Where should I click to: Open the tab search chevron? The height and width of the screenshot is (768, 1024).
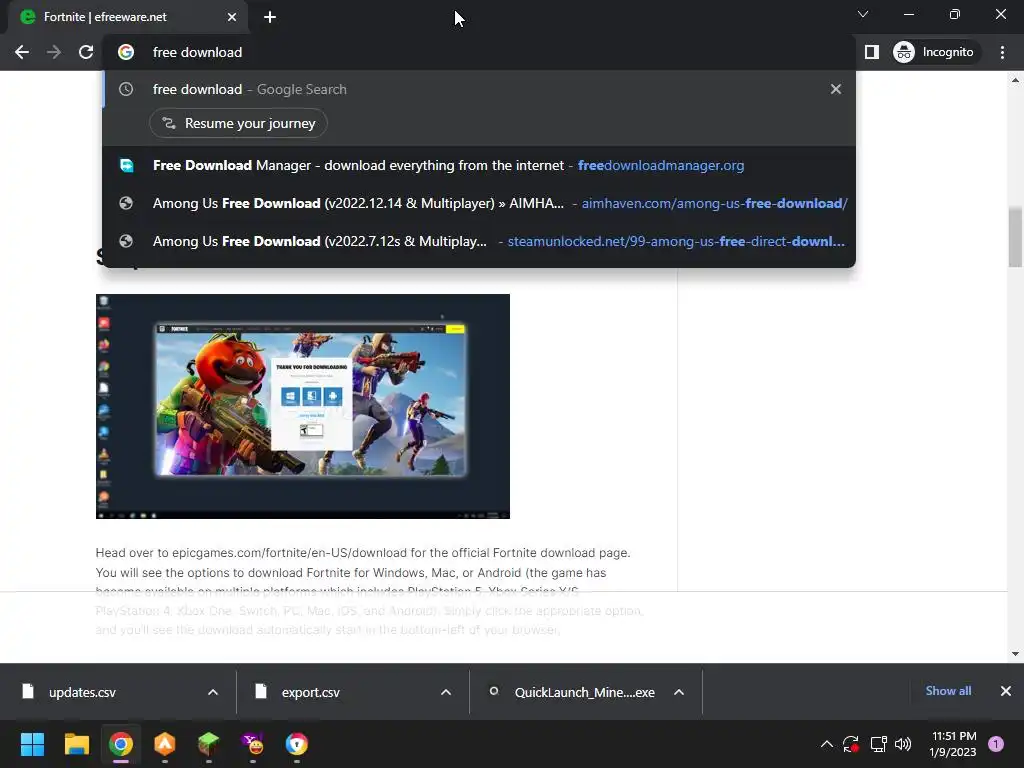coord(863,14)
